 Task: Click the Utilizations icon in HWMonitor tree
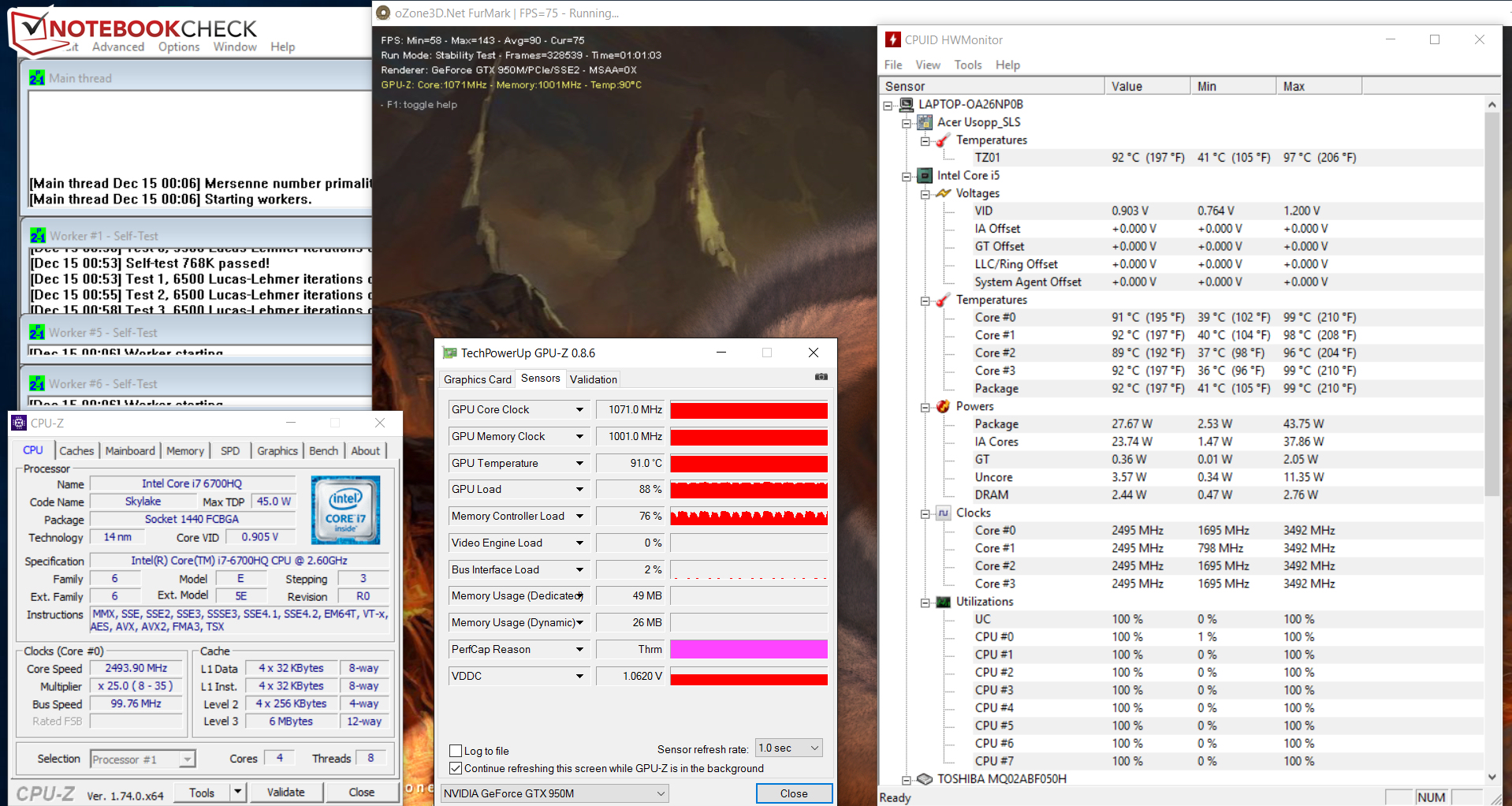(x=943, y=602)
